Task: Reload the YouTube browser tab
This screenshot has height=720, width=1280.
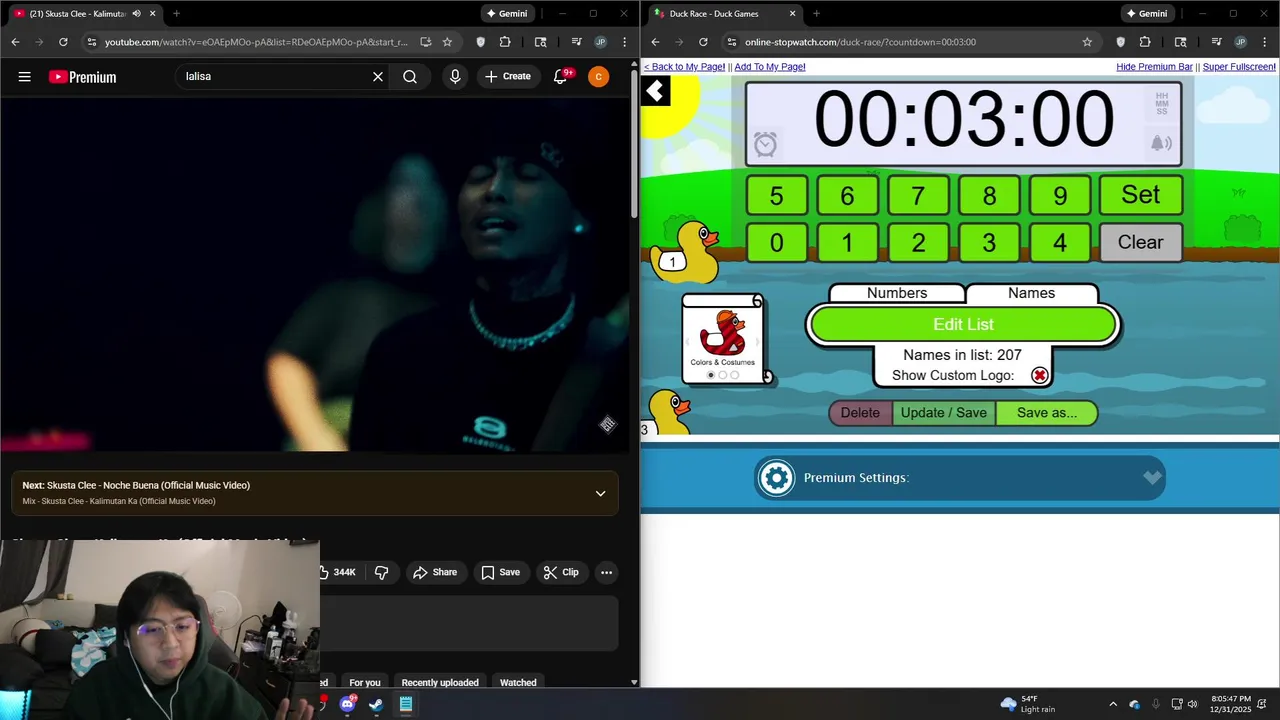Action: (63, 42)
